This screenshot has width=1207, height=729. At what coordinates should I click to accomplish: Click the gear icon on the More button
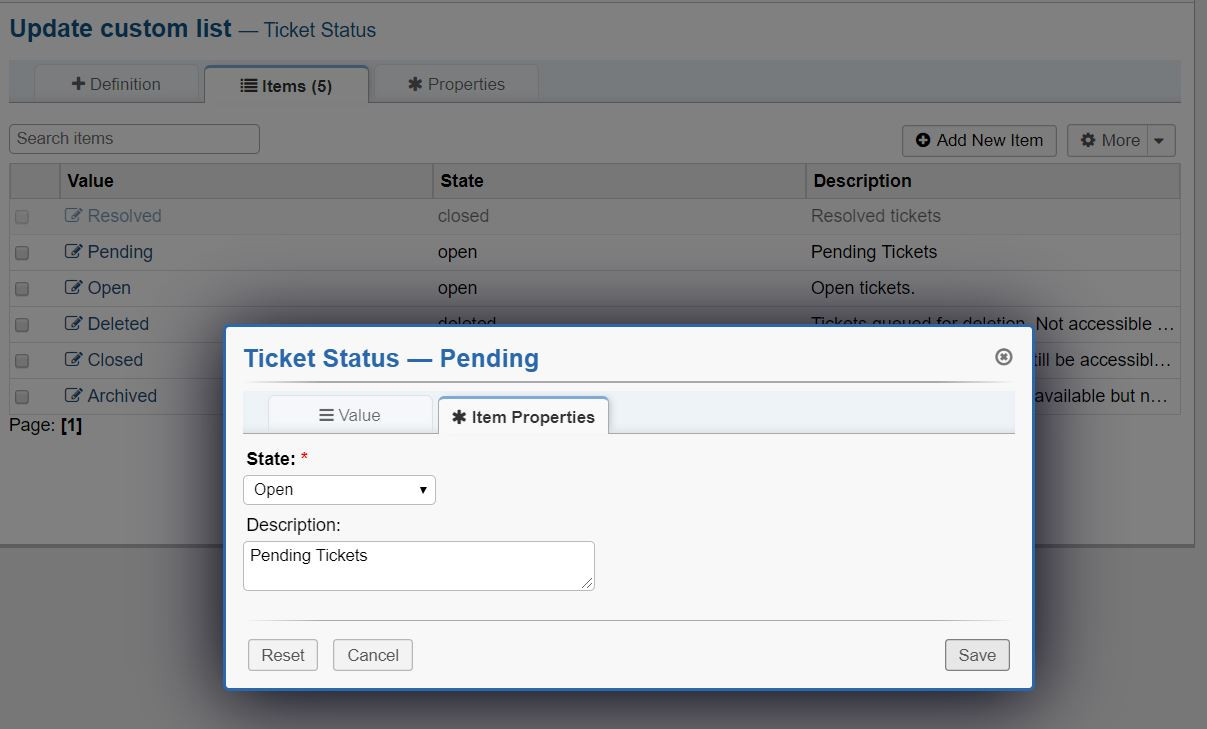1088,141
